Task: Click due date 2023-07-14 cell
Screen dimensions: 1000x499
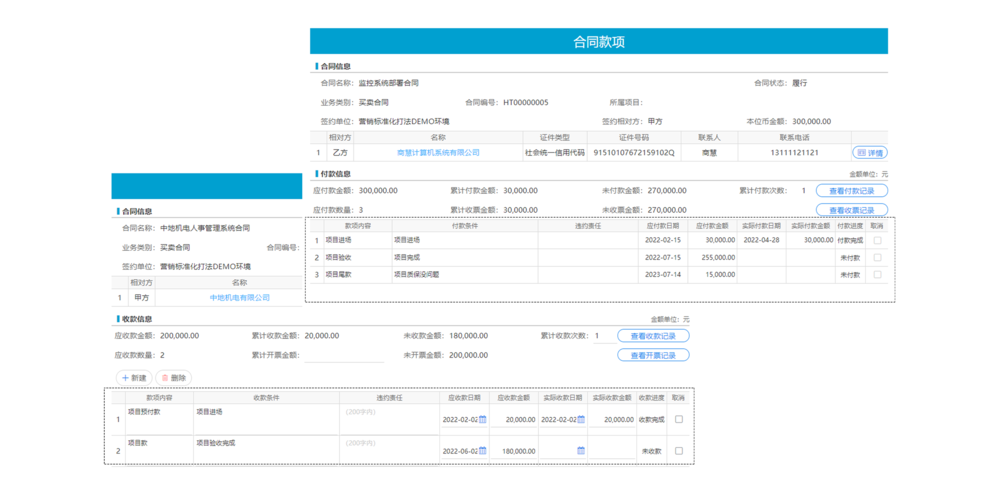Action: pyautogui.click(x=663, y=274)
